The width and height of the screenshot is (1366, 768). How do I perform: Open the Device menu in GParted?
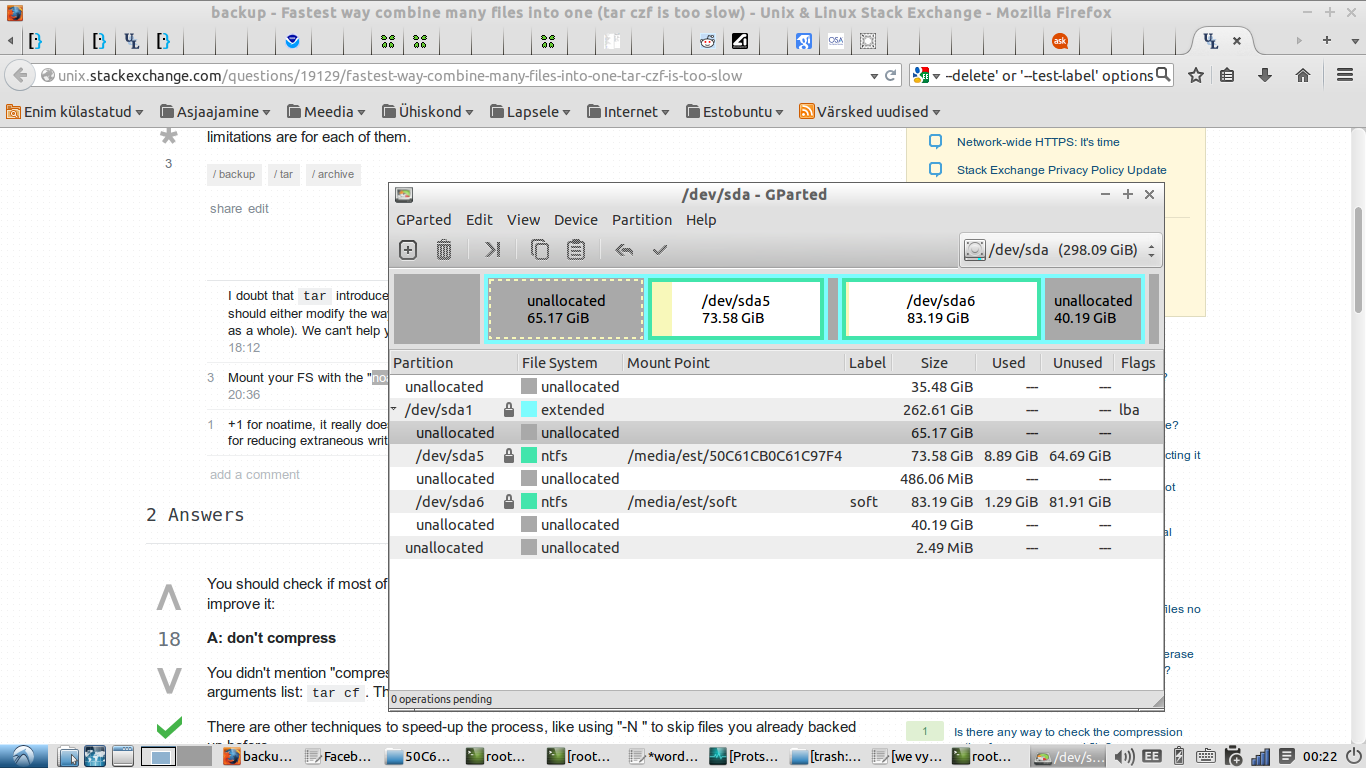tap(575, 220)
